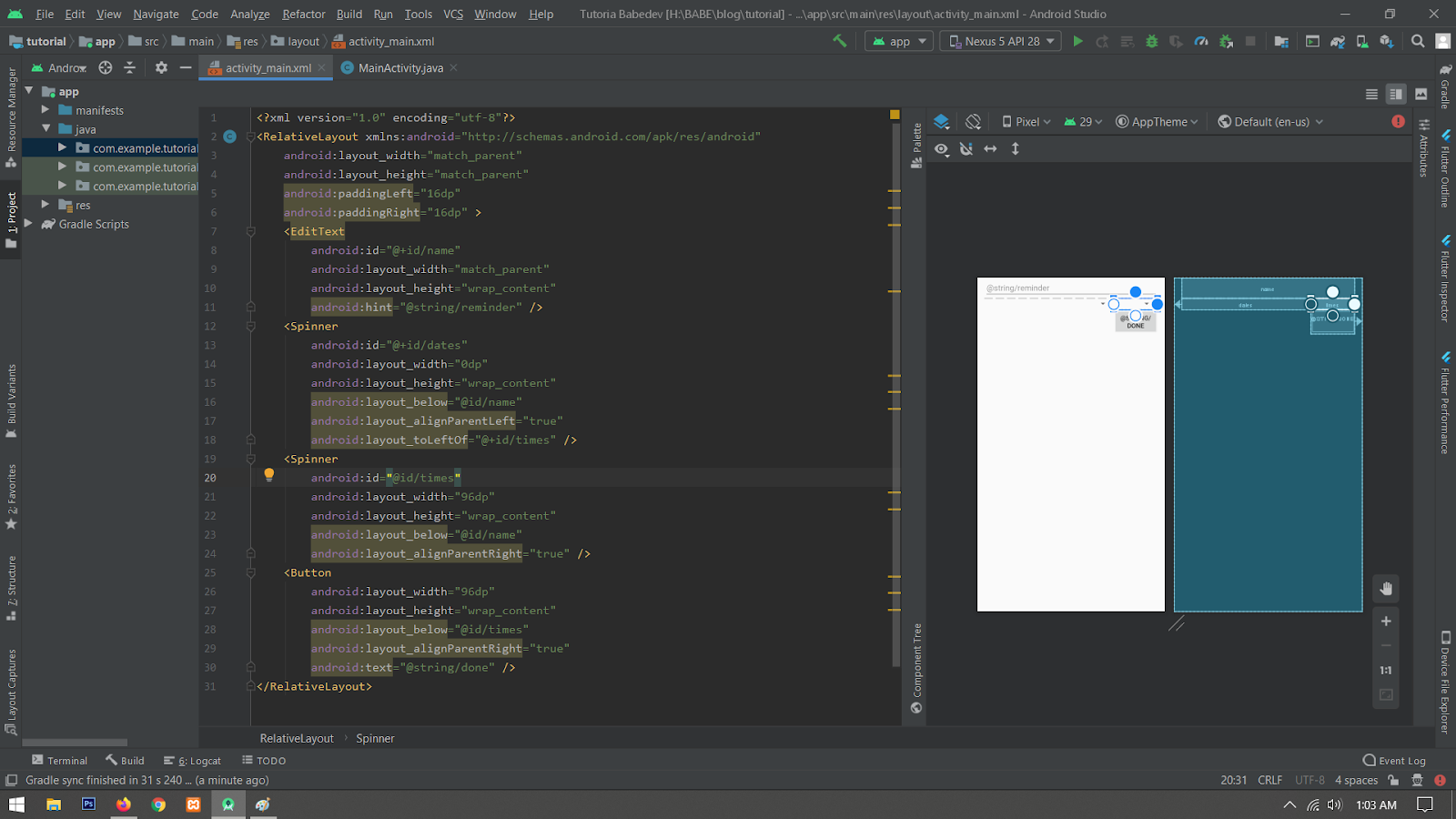
Task: Open the Logcat tool window
Action: coord(192,761)
